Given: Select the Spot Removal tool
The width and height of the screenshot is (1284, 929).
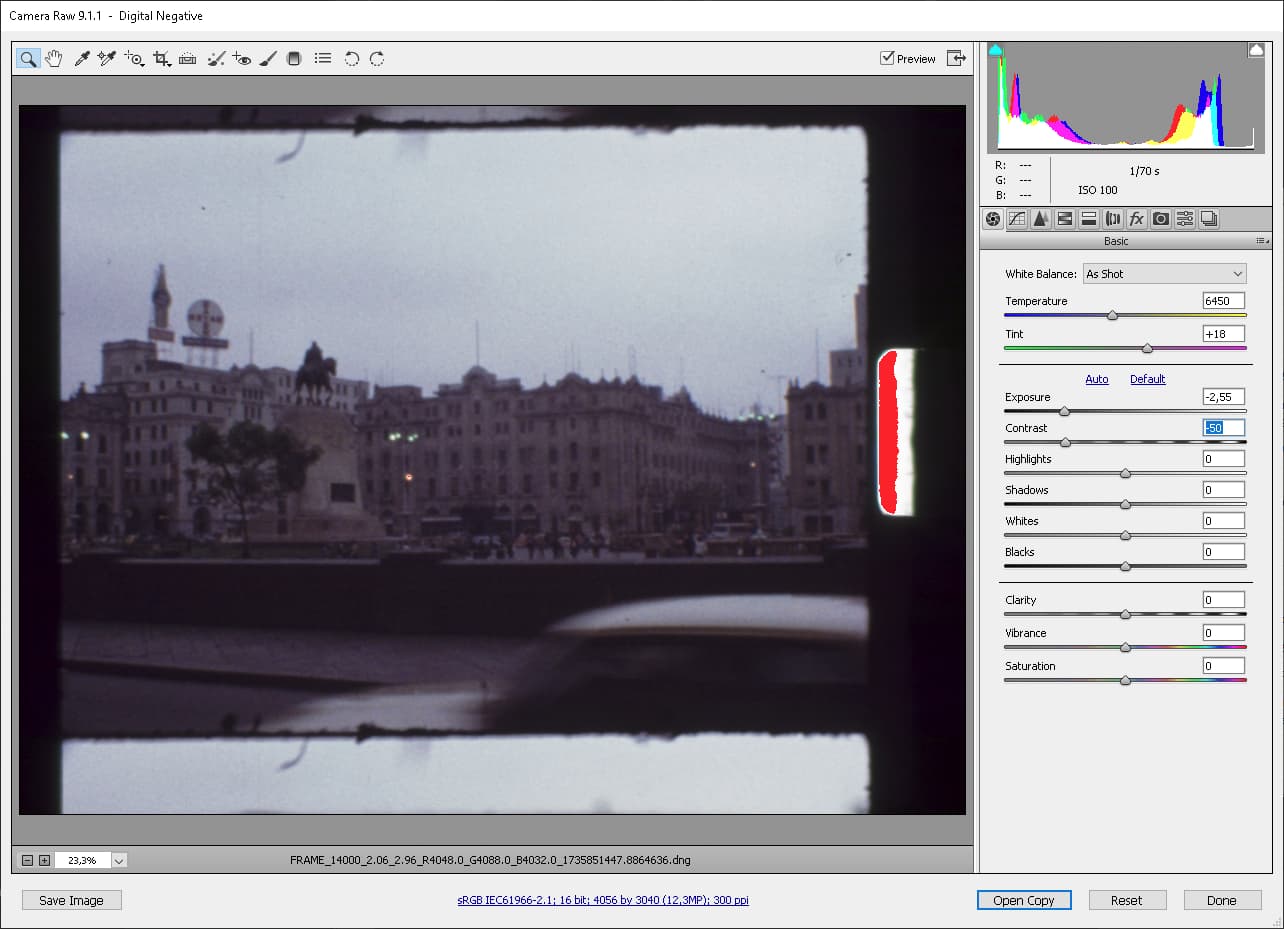Looking at the screenshot, I should click(215, 59).
